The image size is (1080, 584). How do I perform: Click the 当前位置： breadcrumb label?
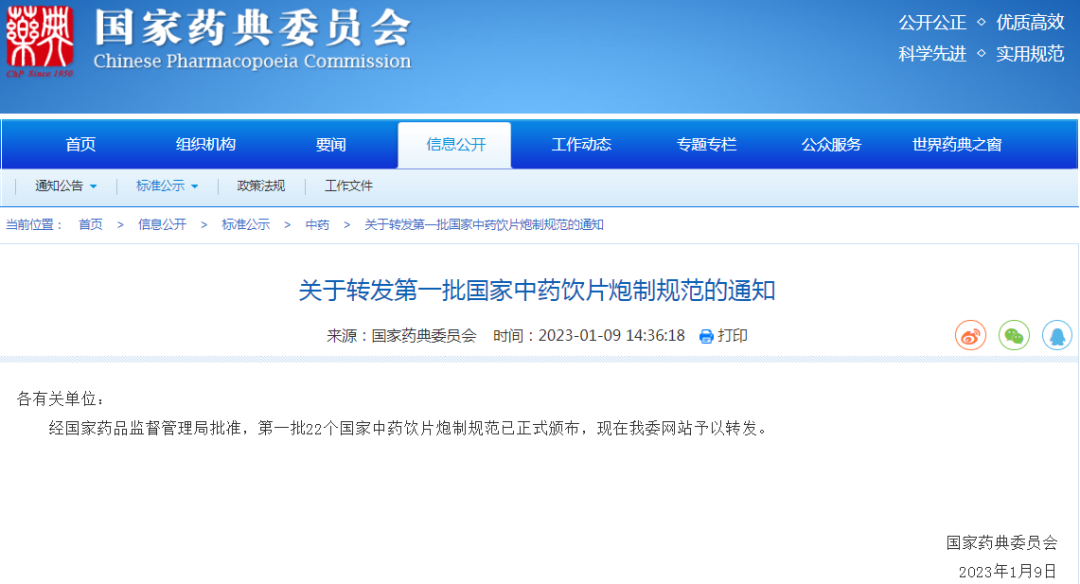(x=34, y=225)
